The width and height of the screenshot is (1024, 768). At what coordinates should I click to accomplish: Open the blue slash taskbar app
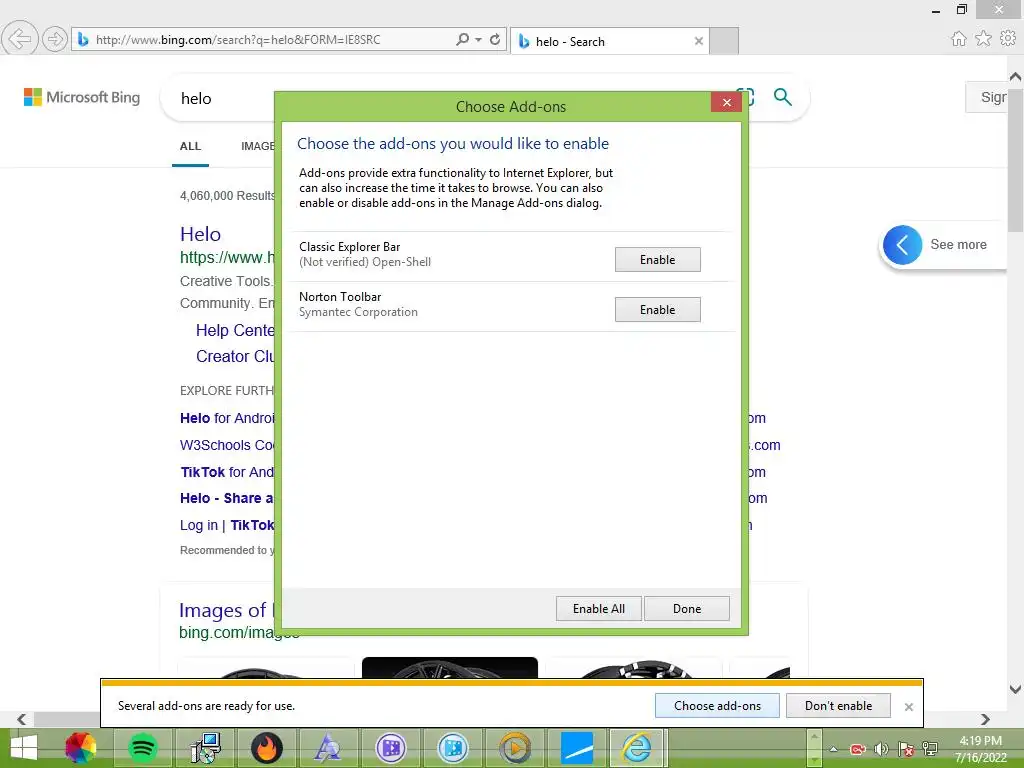(x=577, y=748)
